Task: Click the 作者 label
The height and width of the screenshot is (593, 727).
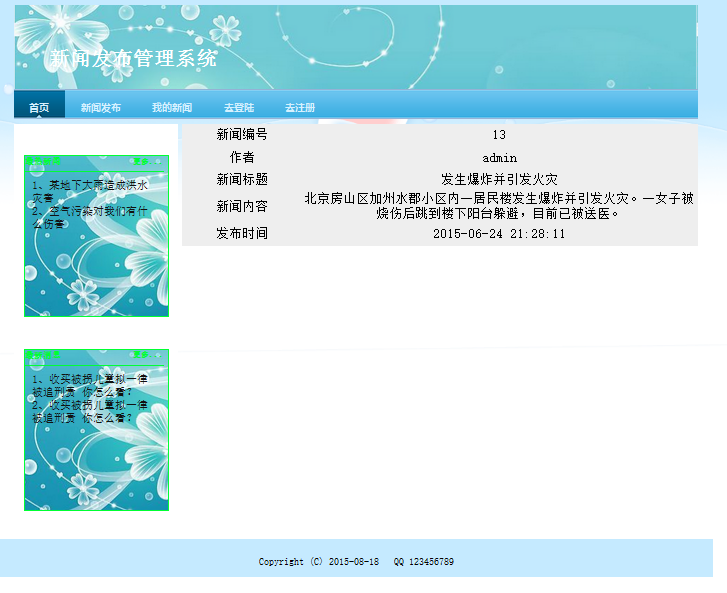Action: [242, 157]
